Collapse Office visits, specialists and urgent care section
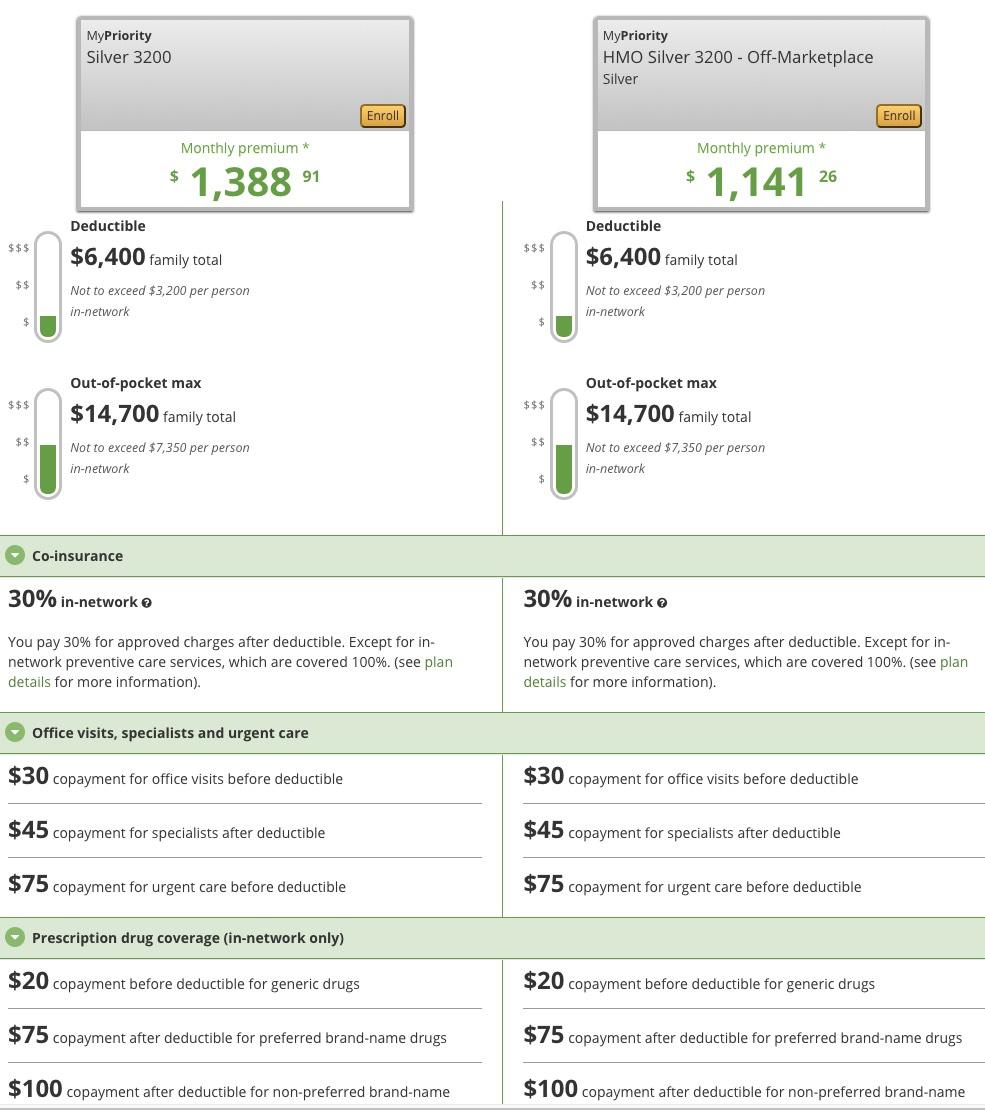Image resolution: width=985 pixels, height=1110 pixels. pos(15,733)
